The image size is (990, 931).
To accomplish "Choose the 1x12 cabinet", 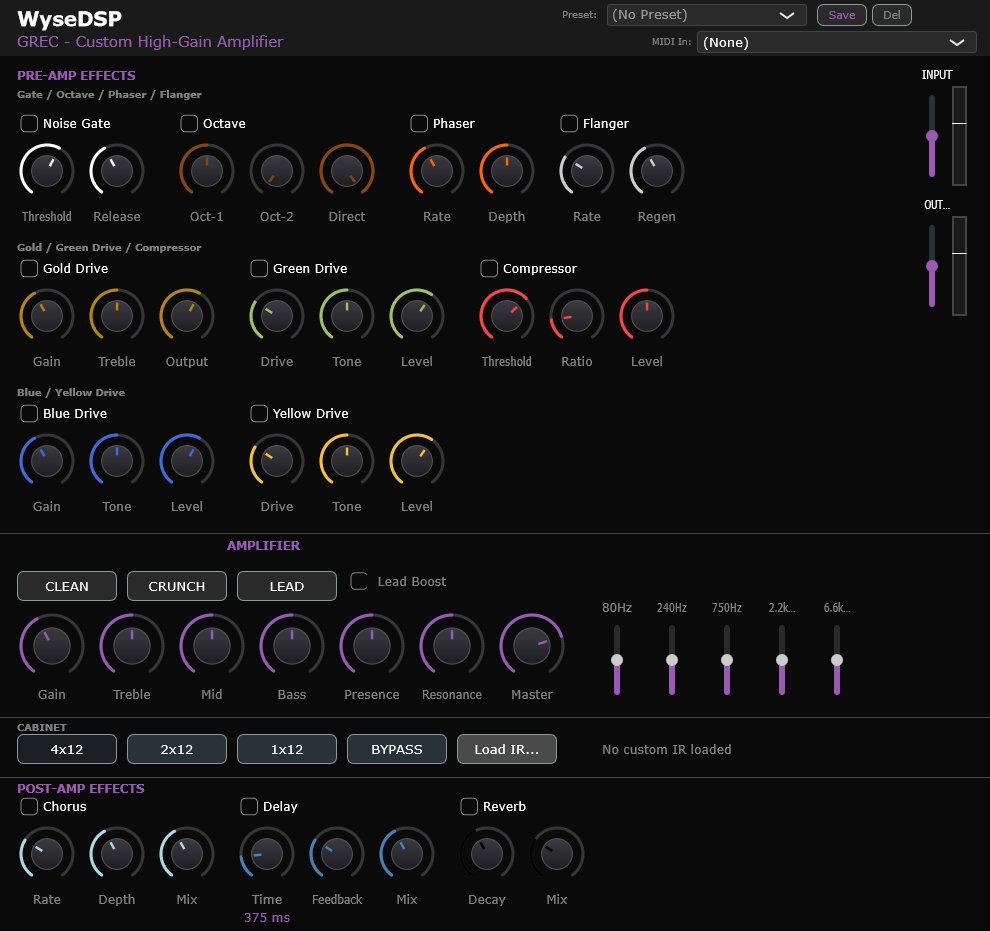I will (x=287, y=749).
